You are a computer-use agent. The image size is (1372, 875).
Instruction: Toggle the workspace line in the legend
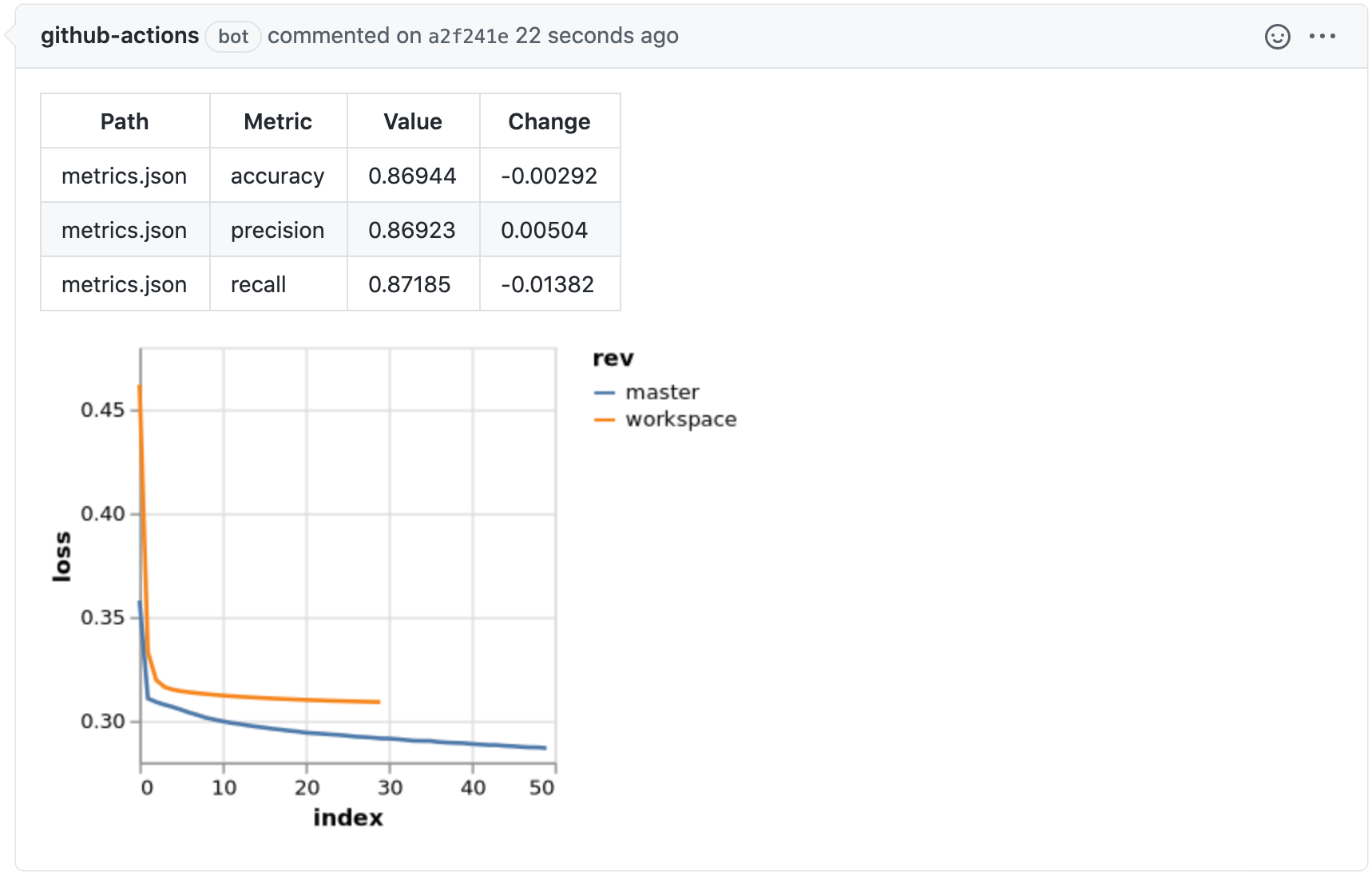pos(680,419)
